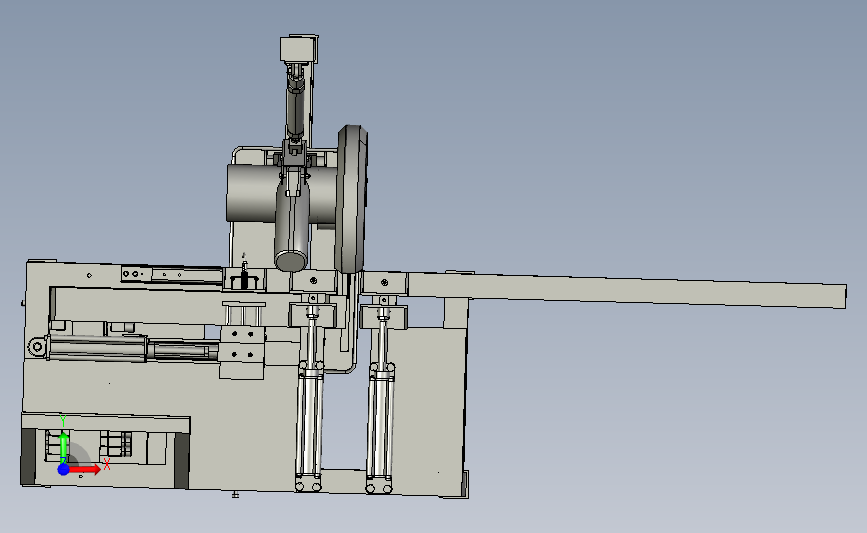The height and width of the screenshot is (533, 867).
Task: Select the circular saw blade disc in model
Action: point(352,199)
